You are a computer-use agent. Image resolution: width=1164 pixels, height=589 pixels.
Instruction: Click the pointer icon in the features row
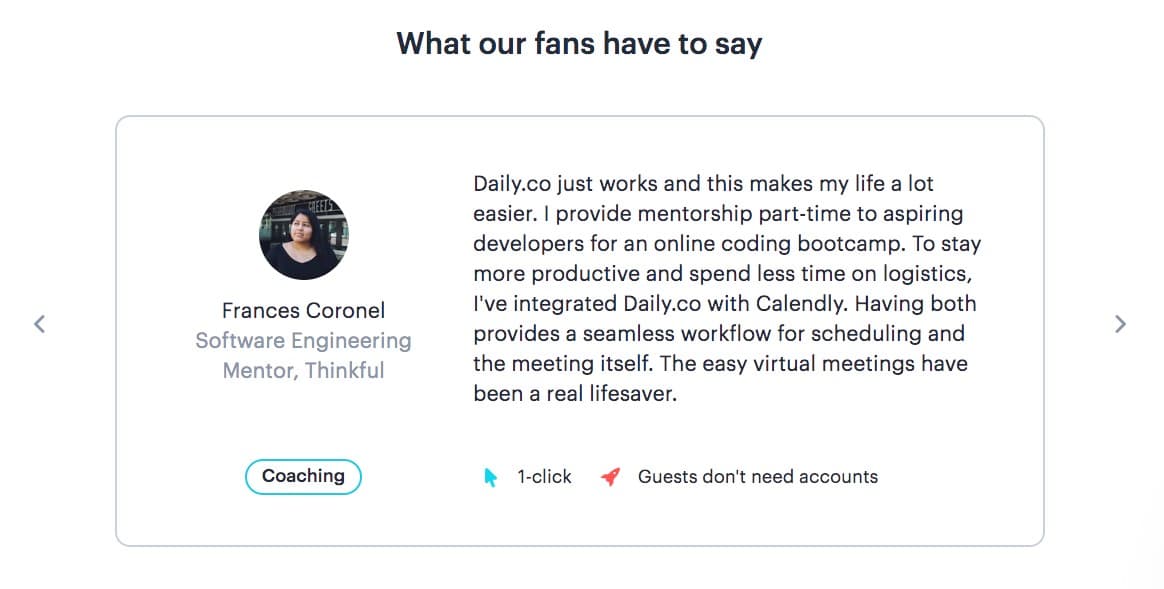490,477
